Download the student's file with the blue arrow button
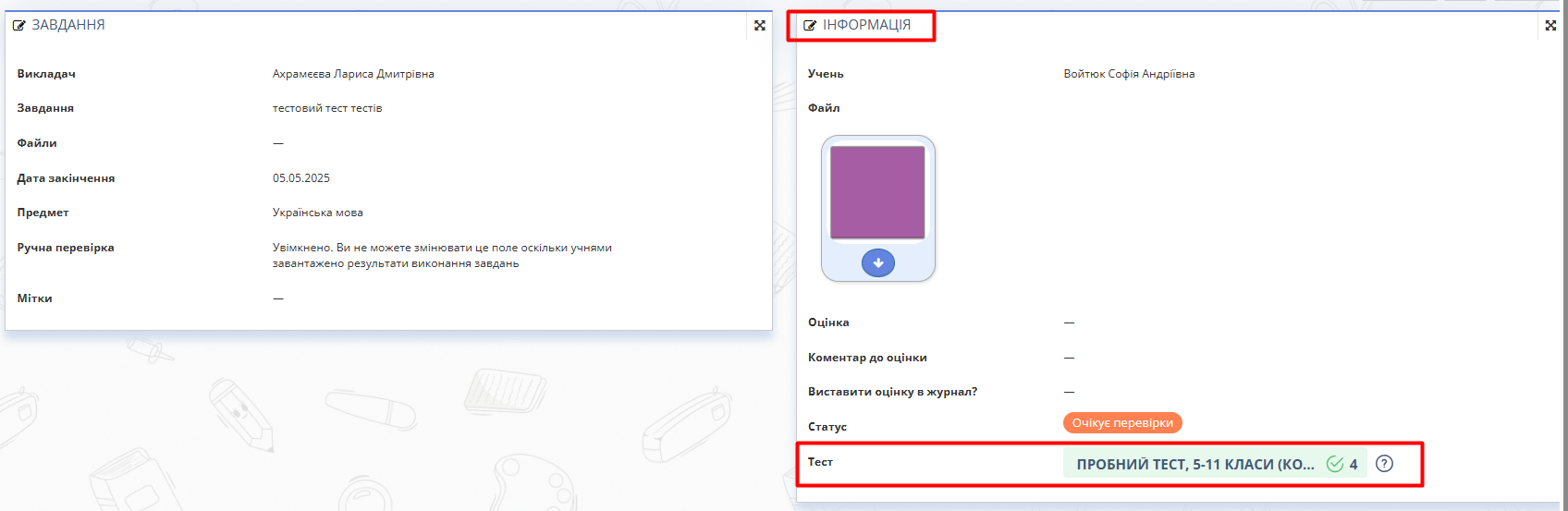The width and height of the screenshot is (1568, 511). point(878,263)
